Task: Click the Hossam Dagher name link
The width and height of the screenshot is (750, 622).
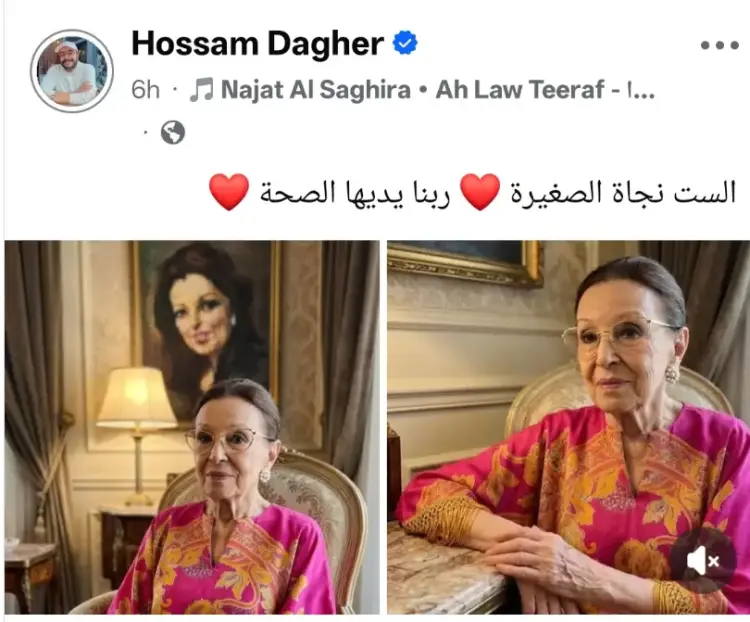Action: tap(257, 44)
